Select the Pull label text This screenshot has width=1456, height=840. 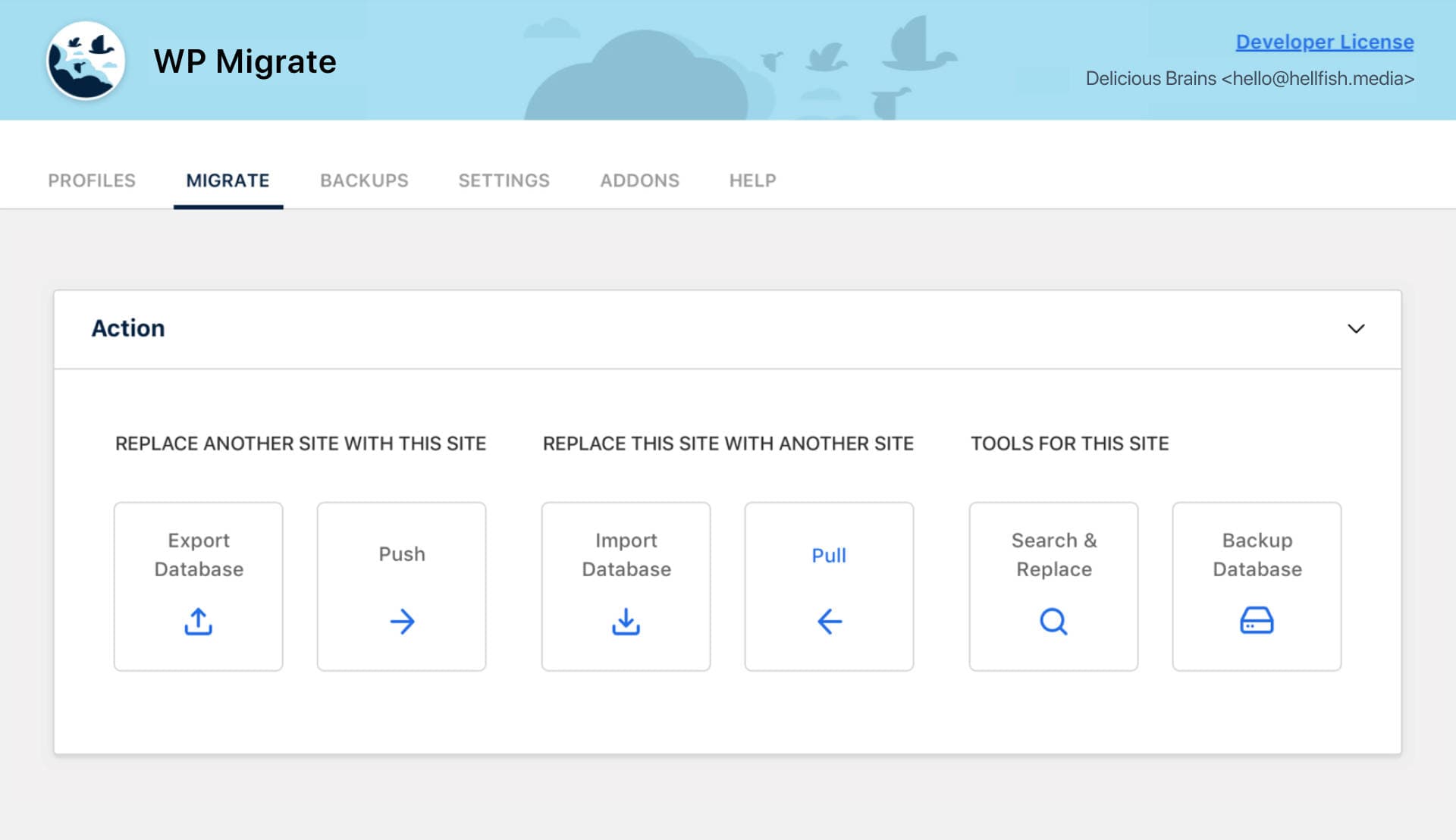coord(829,556)
